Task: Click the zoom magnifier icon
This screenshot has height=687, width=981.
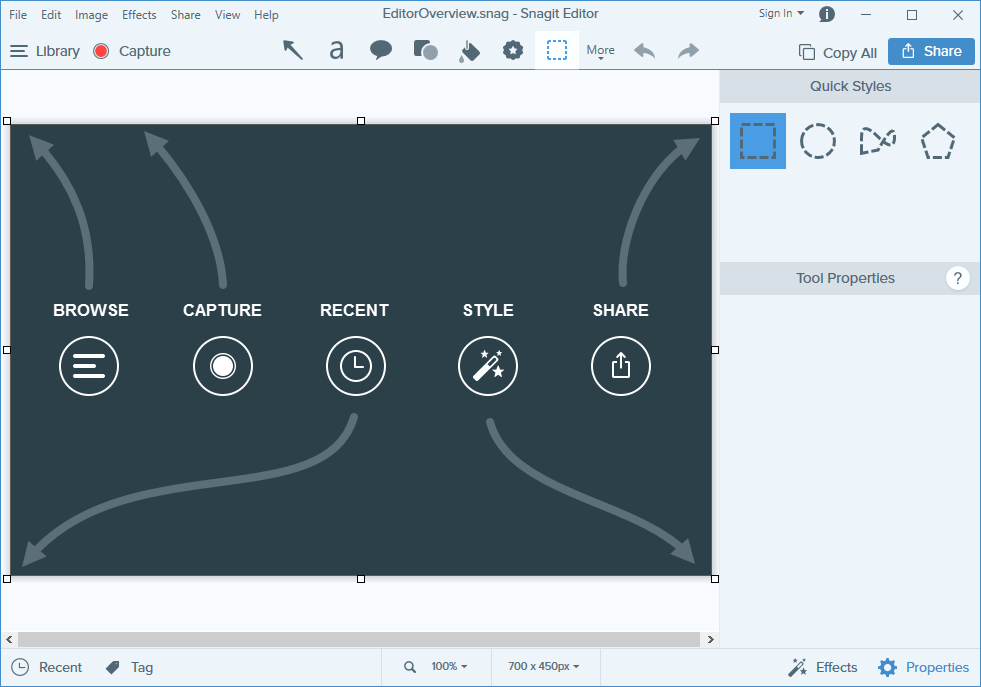Action: (410, 667)
